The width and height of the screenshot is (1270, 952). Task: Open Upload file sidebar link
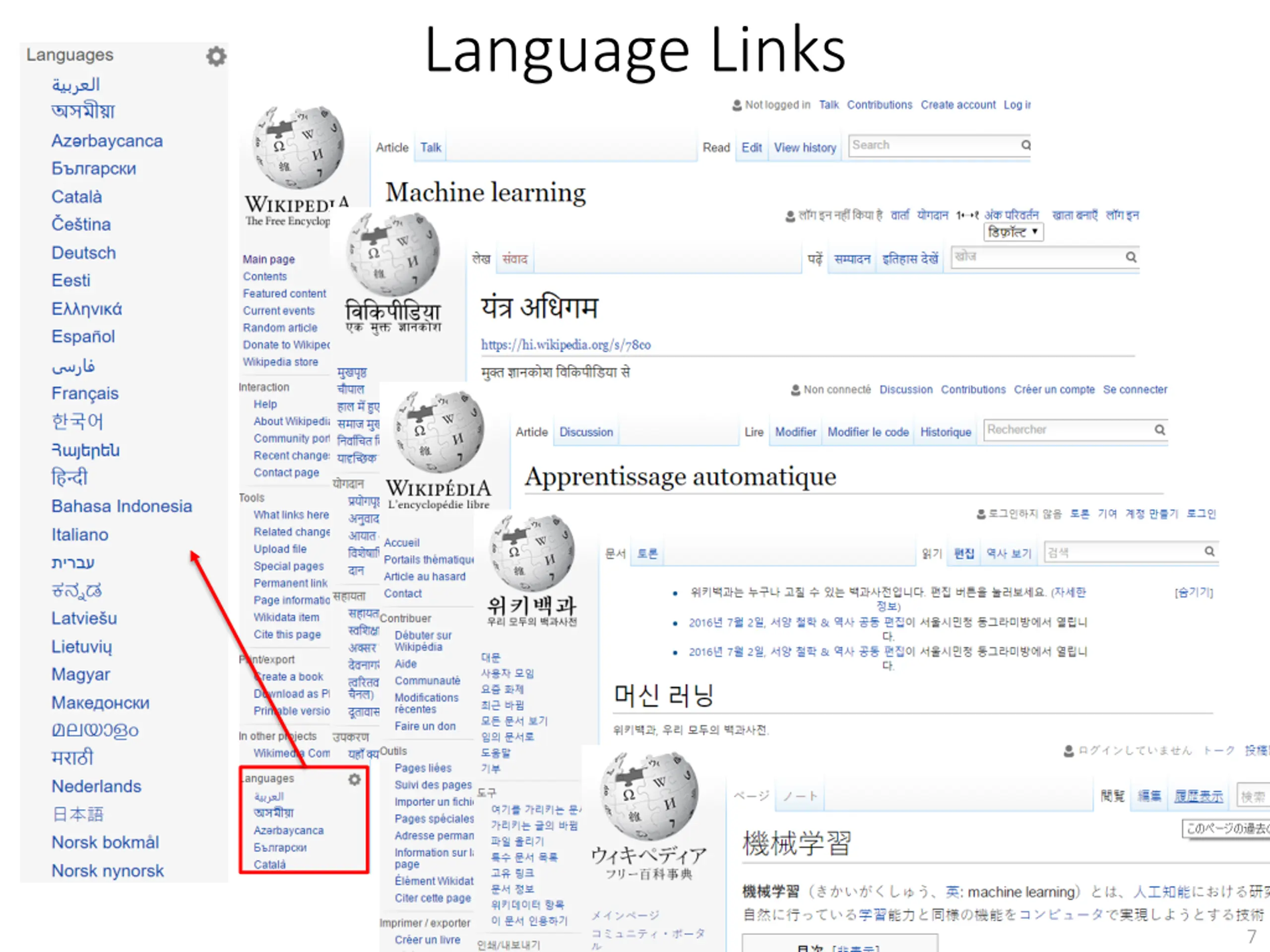click(280, 548)
